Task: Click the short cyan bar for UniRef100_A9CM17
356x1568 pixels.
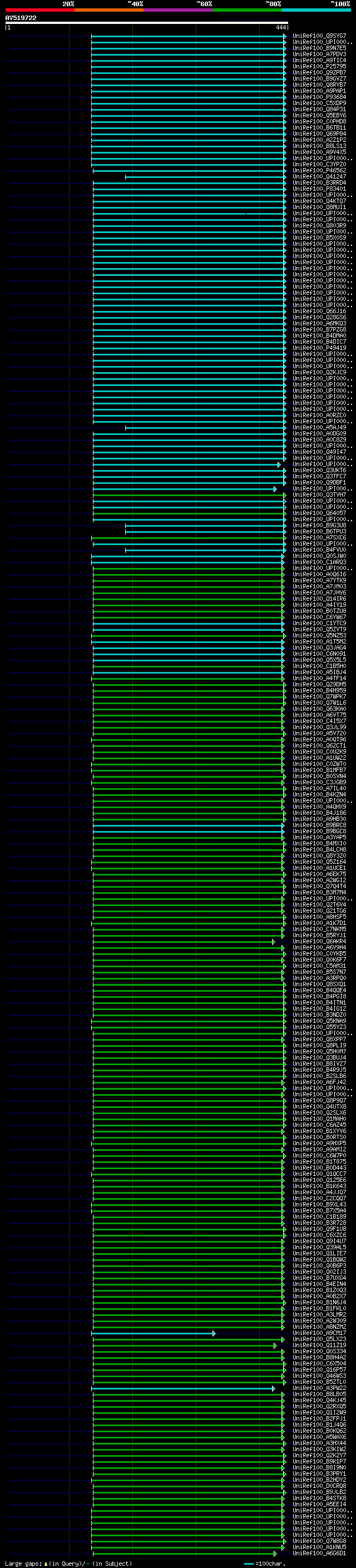Action: pos(154,1333)
